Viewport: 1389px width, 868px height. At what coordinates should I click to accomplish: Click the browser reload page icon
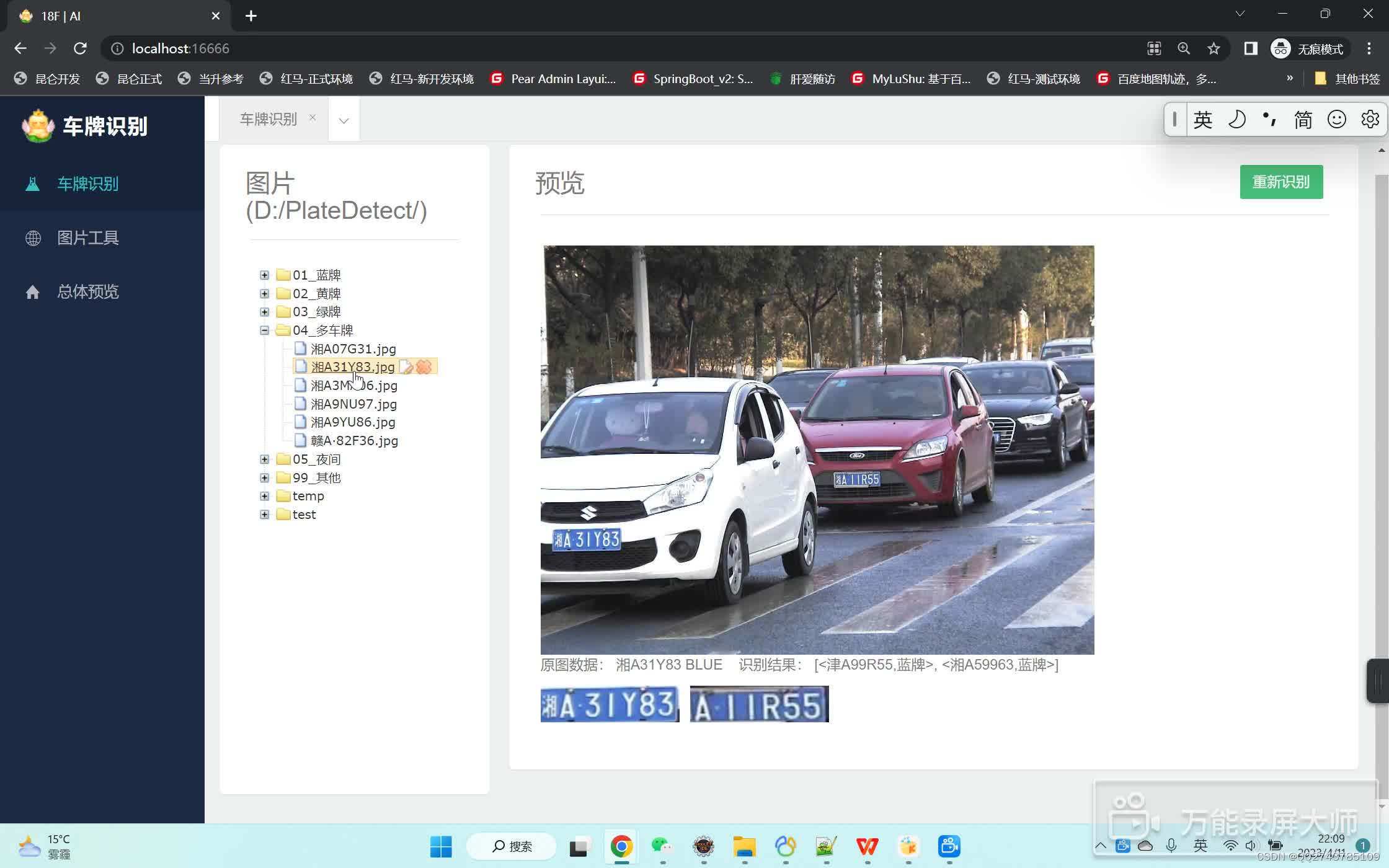80,48
